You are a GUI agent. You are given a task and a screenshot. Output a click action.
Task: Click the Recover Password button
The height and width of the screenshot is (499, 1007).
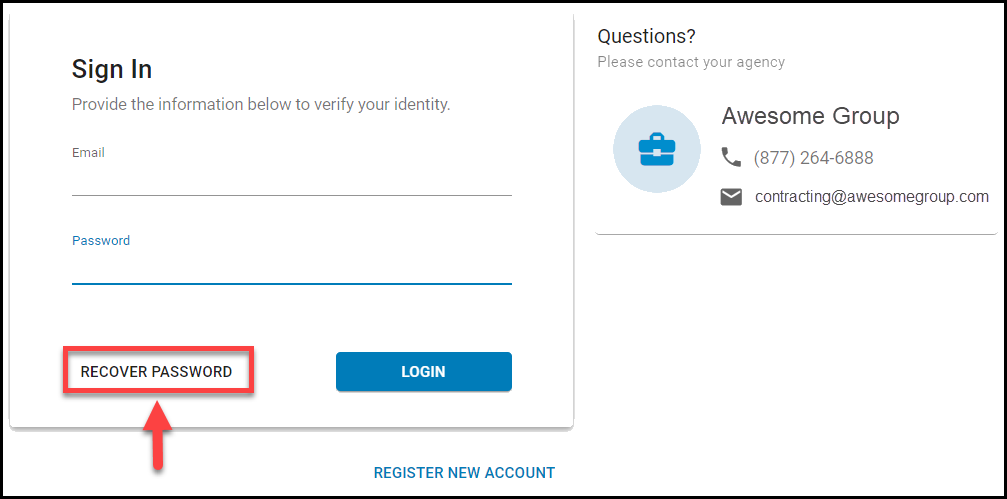[157, 371]
